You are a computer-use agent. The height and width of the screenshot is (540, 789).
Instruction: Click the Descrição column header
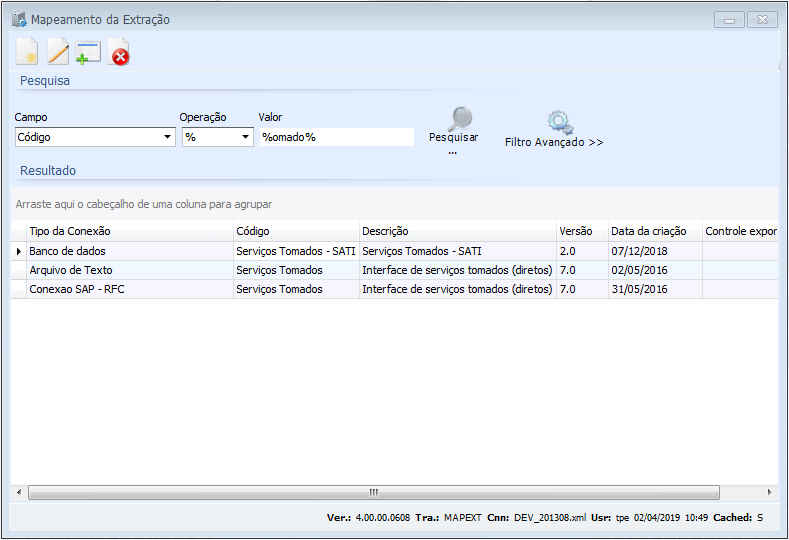(456, 231)
